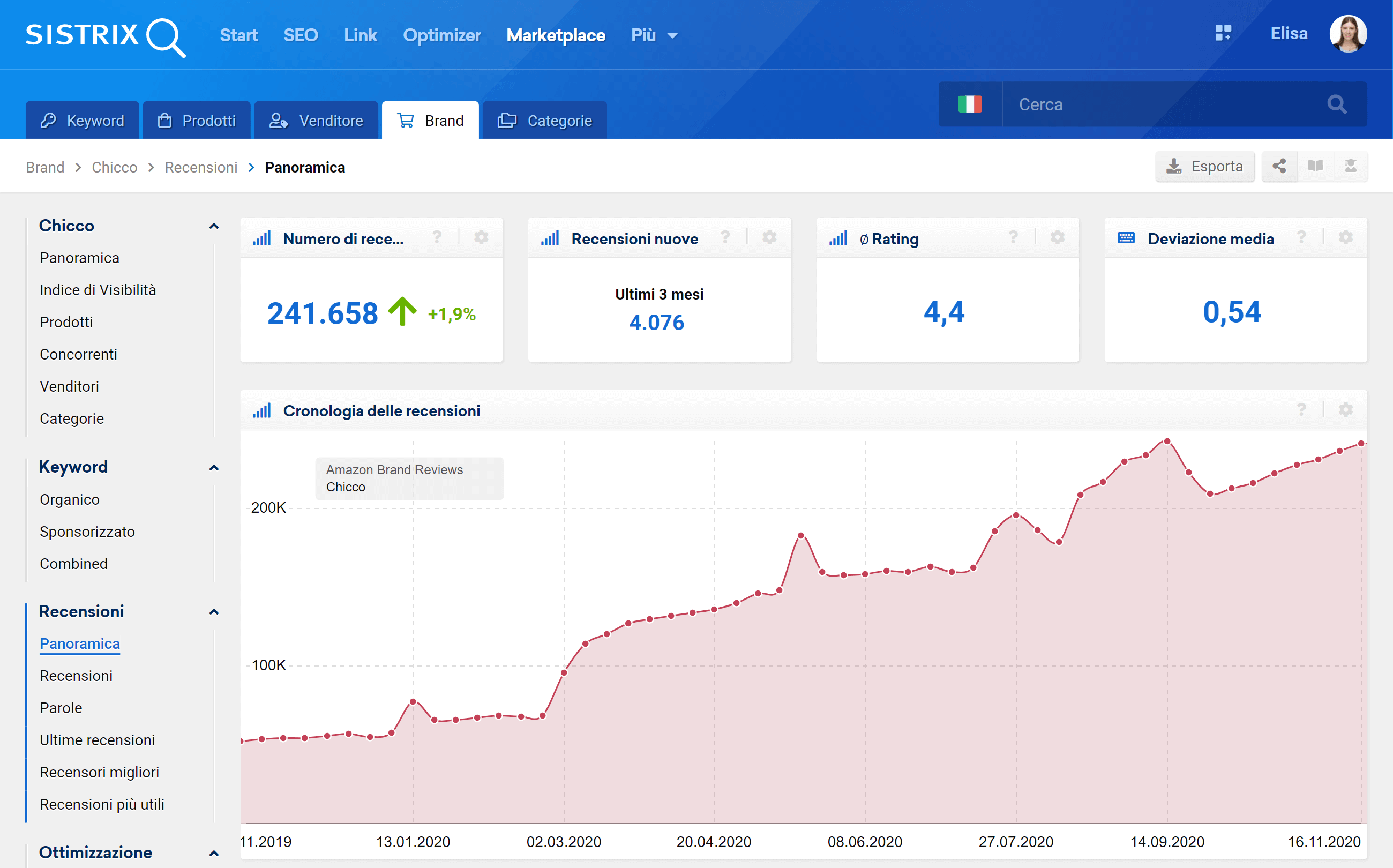Open help for Numero di recensioni card

pyautogui.click(x=437, y=237)
